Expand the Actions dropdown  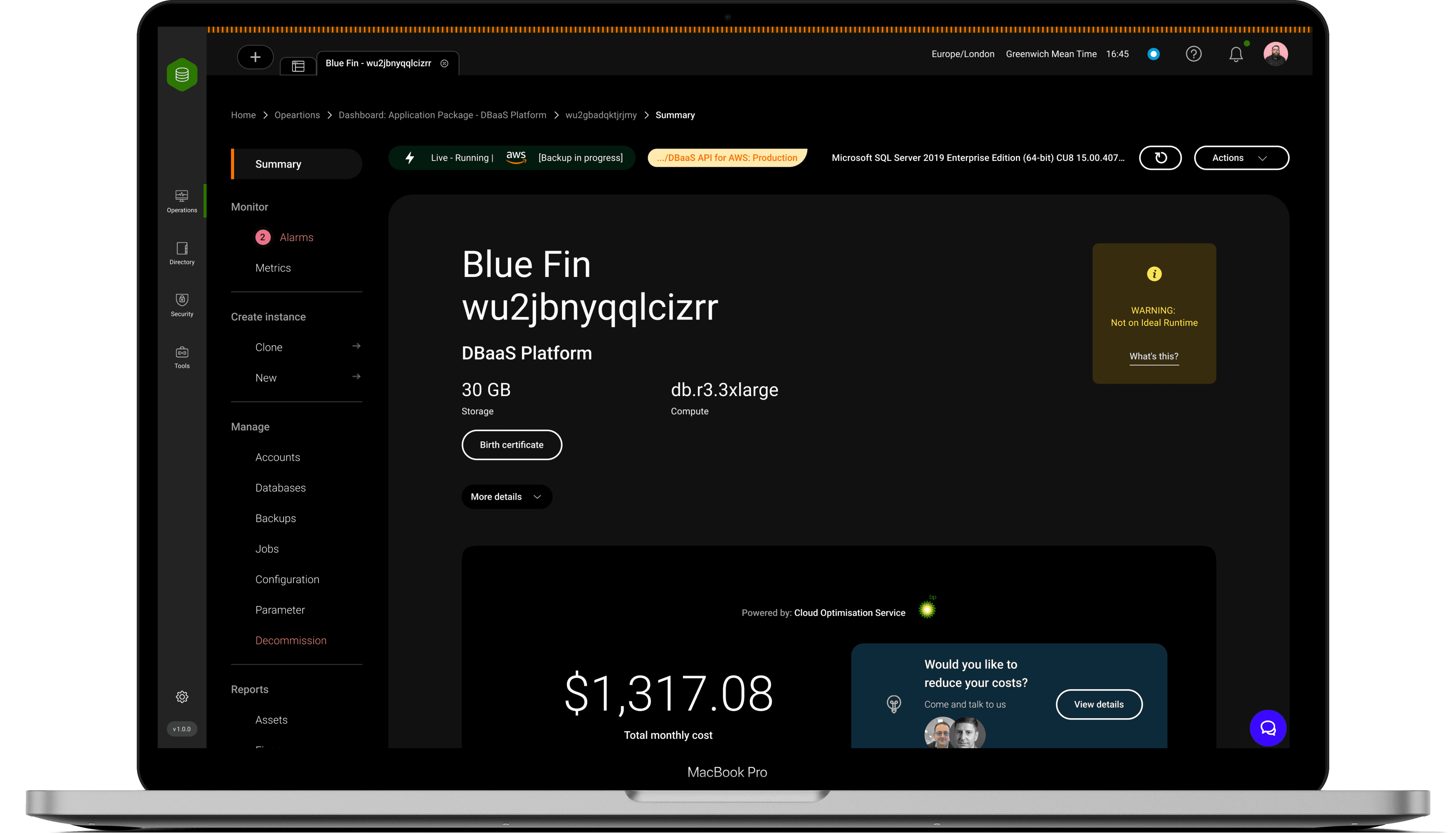pyautogui.click(x=1241, y=158)
